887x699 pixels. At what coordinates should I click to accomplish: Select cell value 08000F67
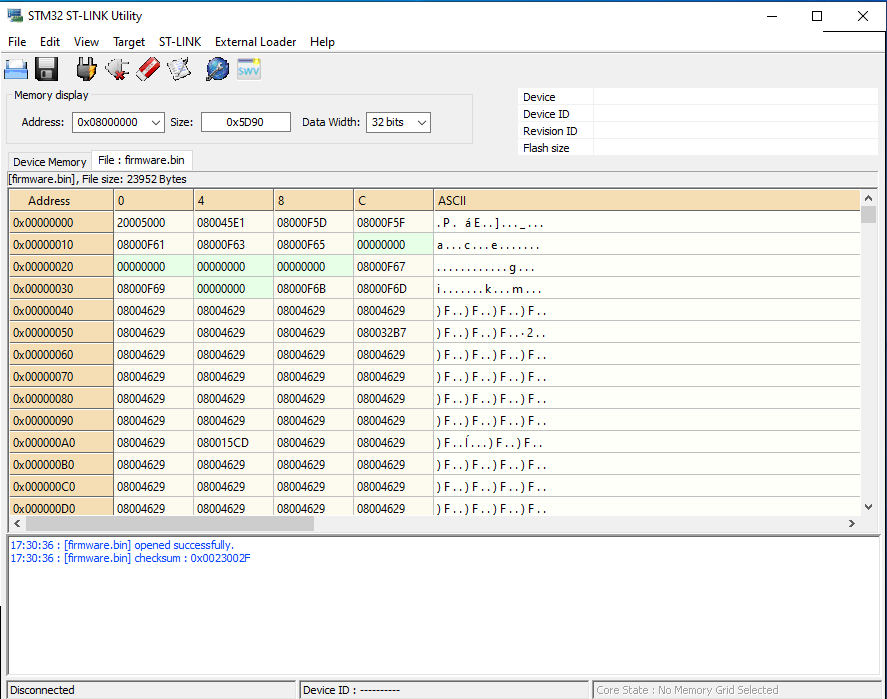[x=393, y=267]
